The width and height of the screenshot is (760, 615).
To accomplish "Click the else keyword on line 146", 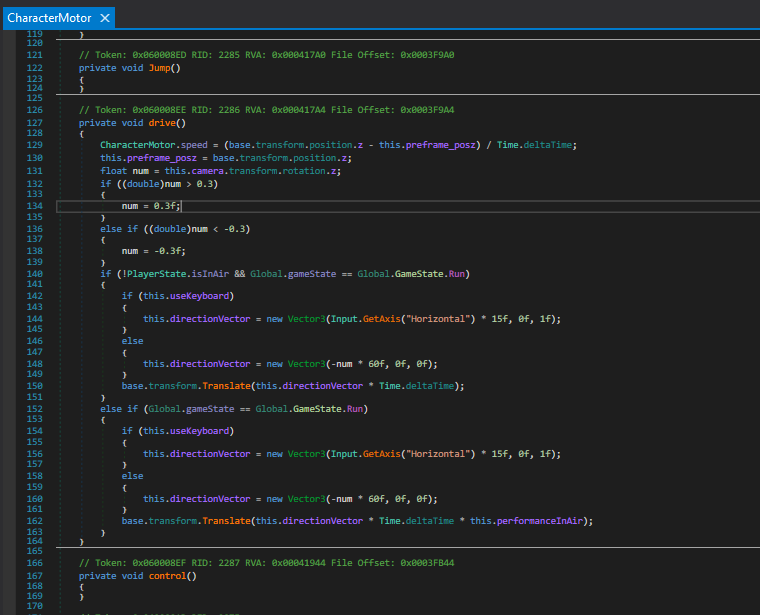I will click(132, 341).
